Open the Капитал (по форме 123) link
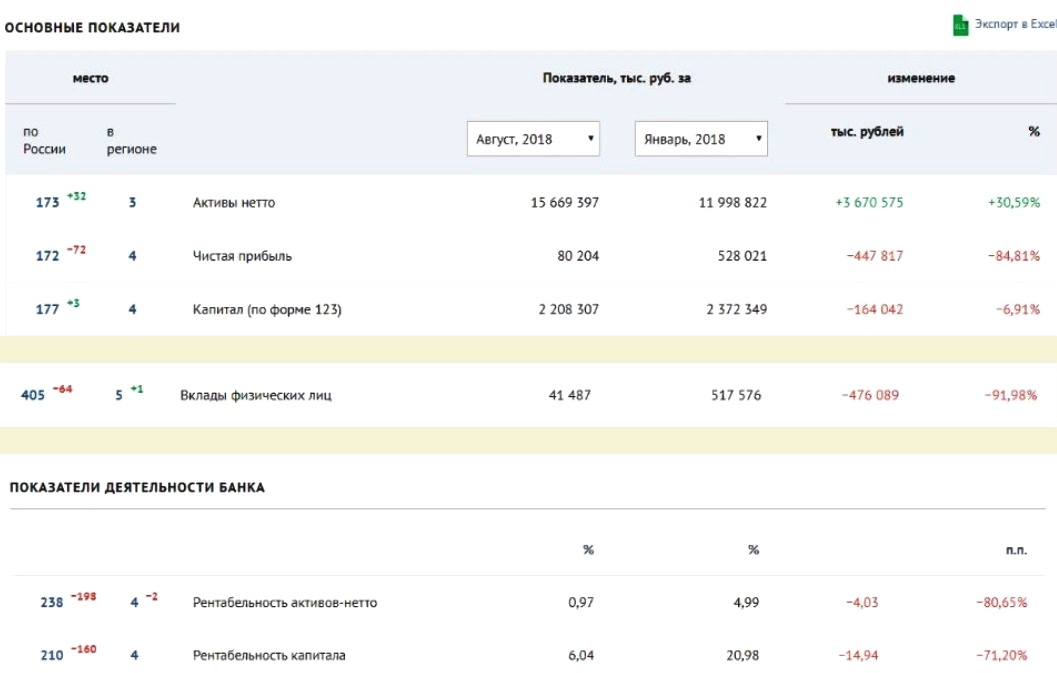This screenshot has height=673, width=1057. (267, 310)
